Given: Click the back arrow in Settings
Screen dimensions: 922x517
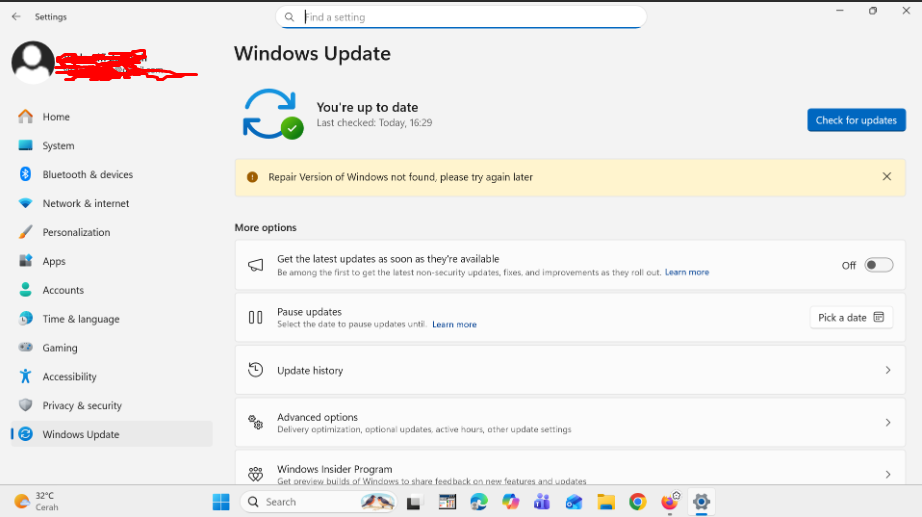Looking at the screenshot, I should coord(16,16).
